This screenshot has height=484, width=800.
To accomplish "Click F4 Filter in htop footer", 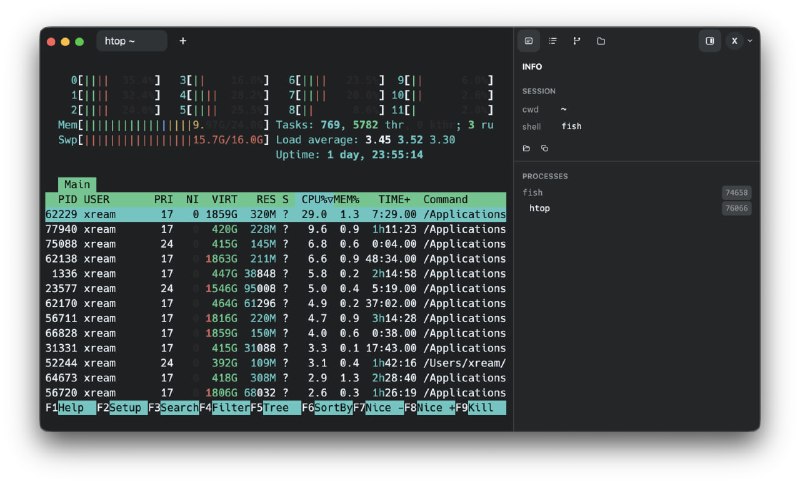I will click(x=225, y=407).
